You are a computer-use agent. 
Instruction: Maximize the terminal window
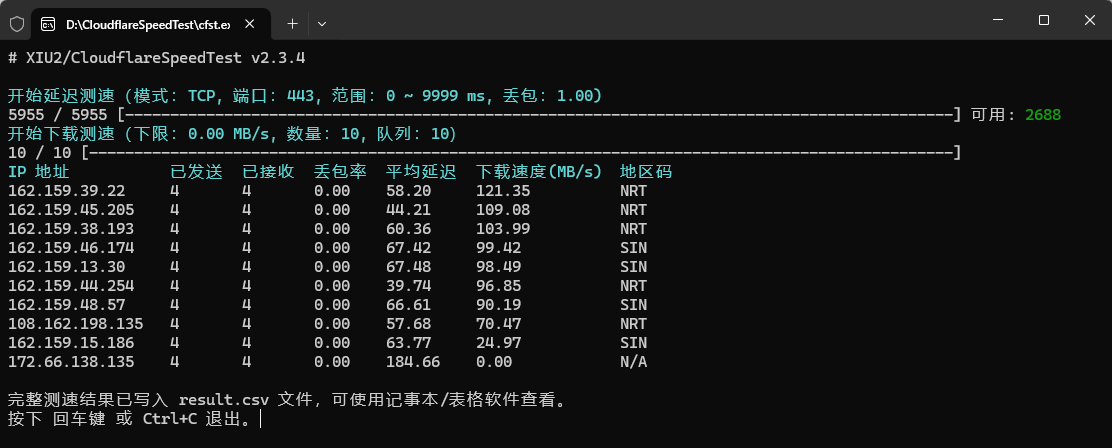[1043, 20]
